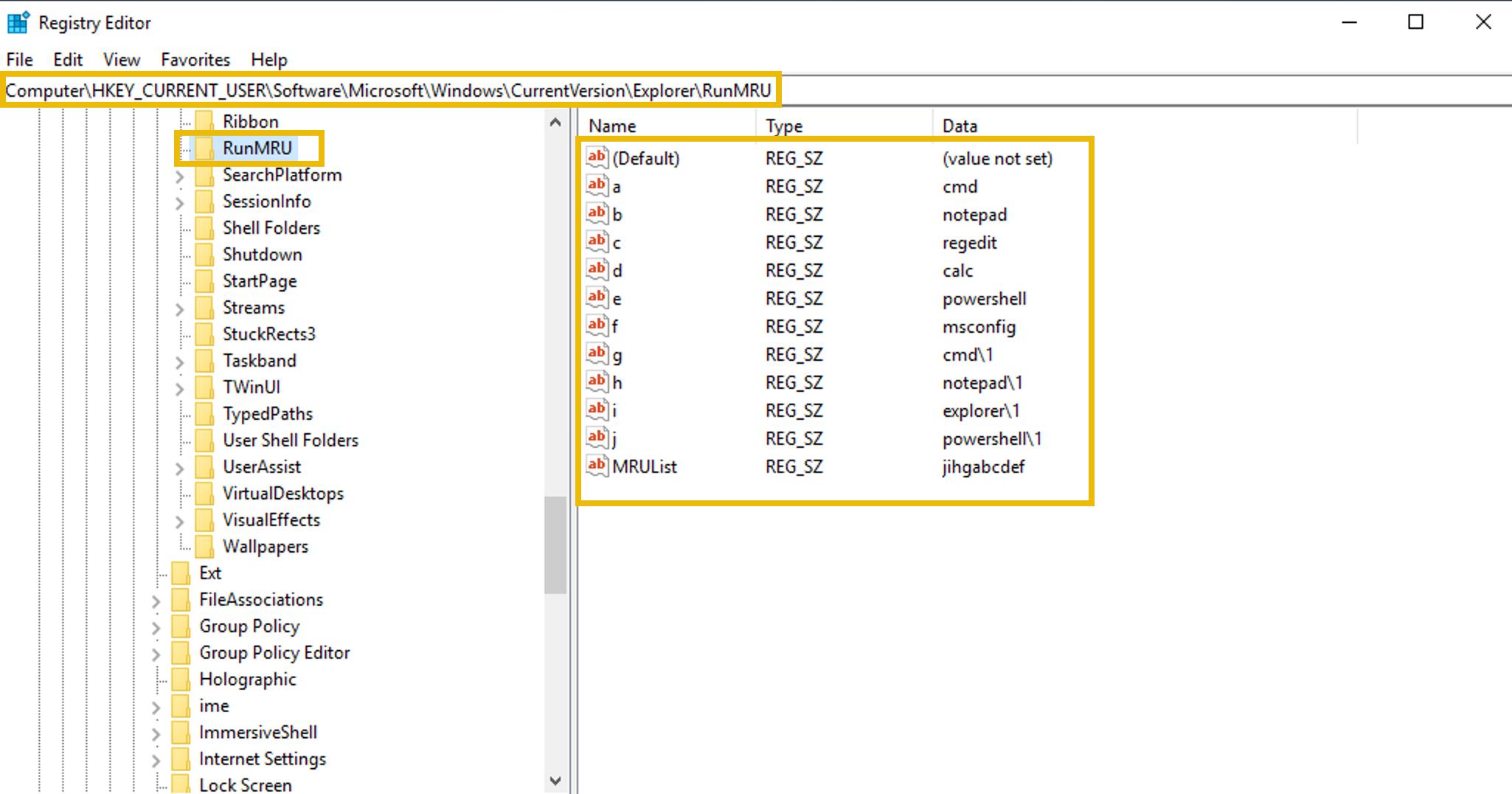Expand the SearchPlatform key
This screenshot has height=794, width=1512.
(179, 175)
